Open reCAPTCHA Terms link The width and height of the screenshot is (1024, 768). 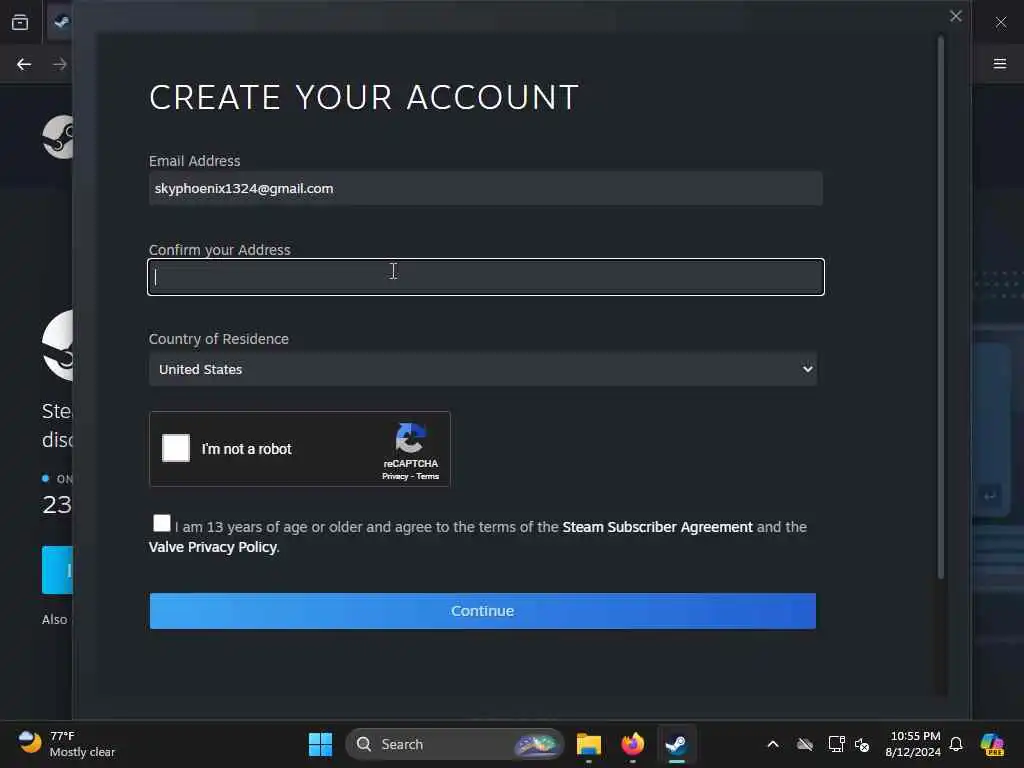(x=428, y=476)
